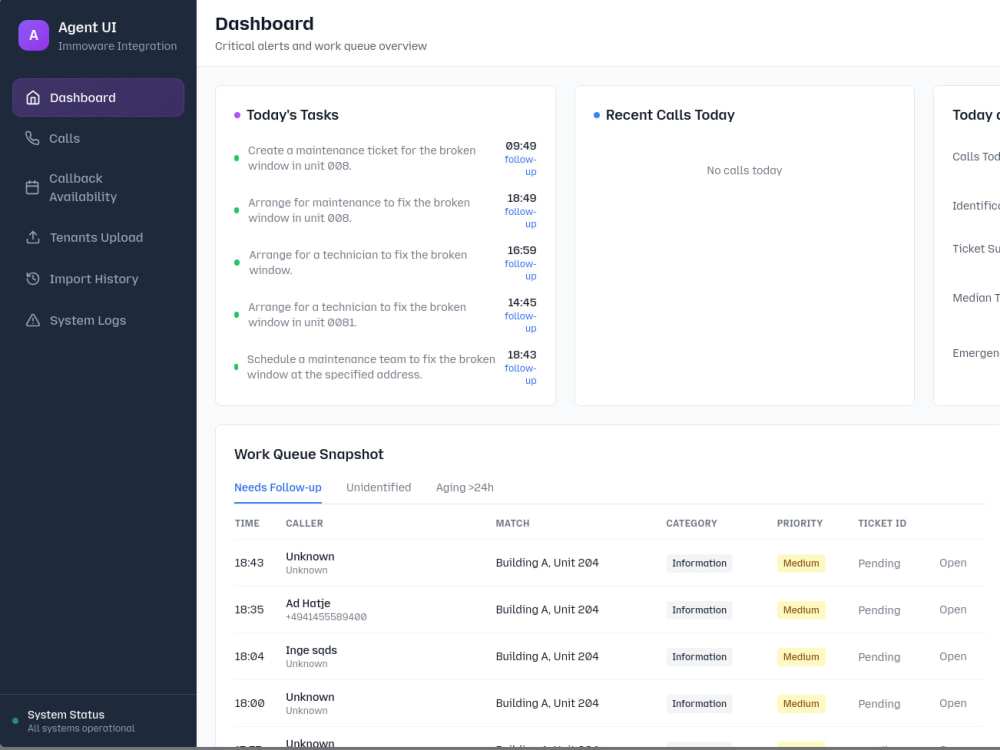Open Tenants Upload page

point(98,237)
